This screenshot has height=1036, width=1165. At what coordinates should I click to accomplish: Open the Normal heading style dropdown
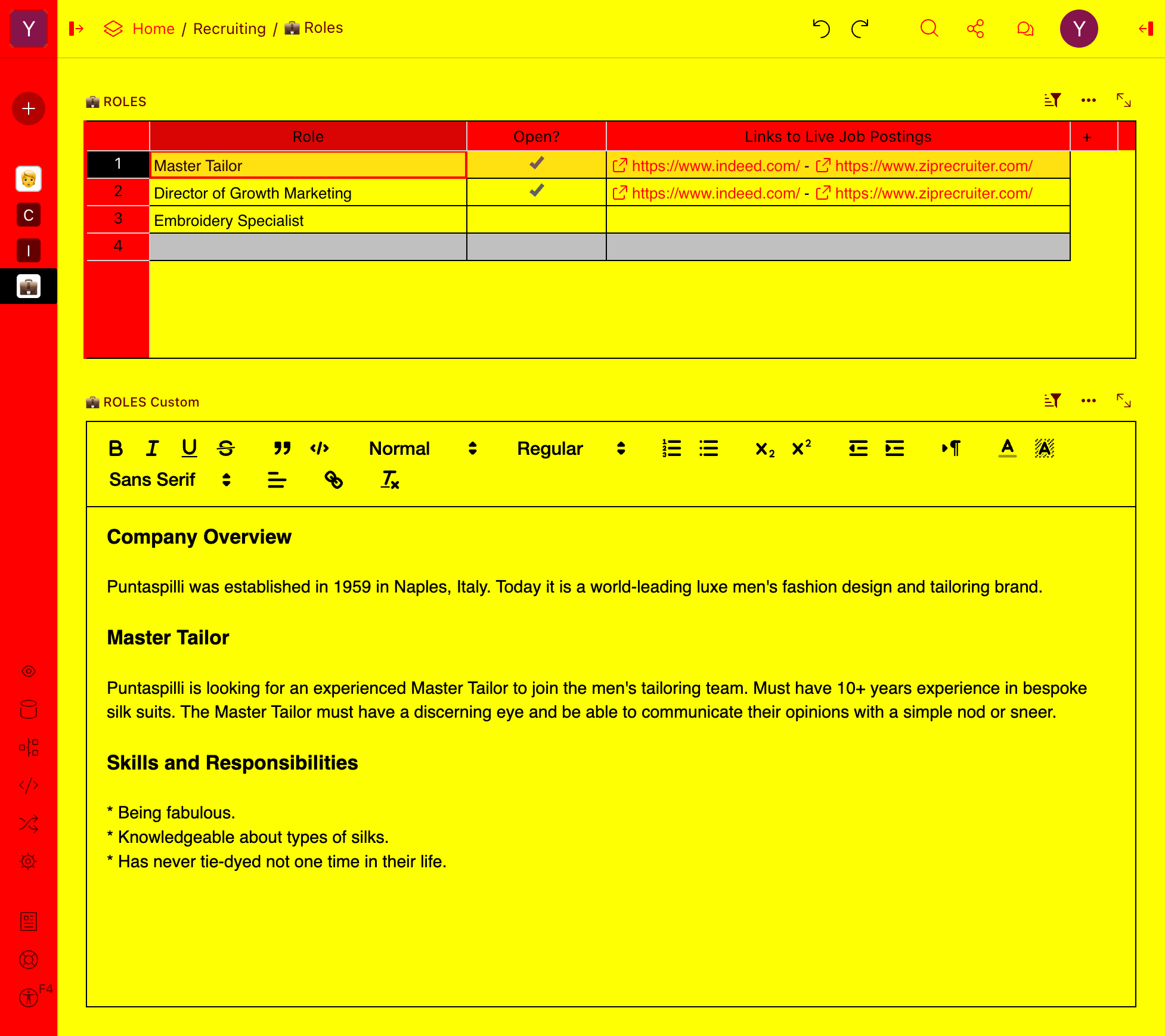coord(423,448)
